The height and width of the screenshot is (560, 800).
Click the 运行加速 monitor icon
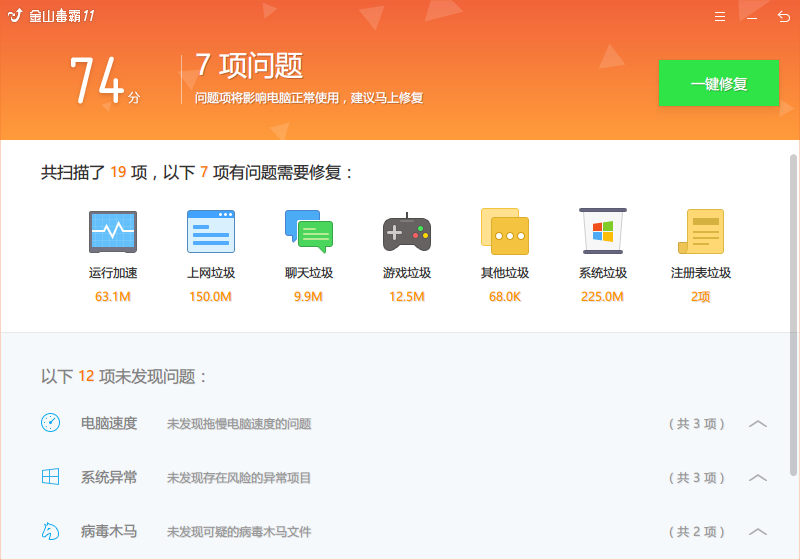[113, 232]
